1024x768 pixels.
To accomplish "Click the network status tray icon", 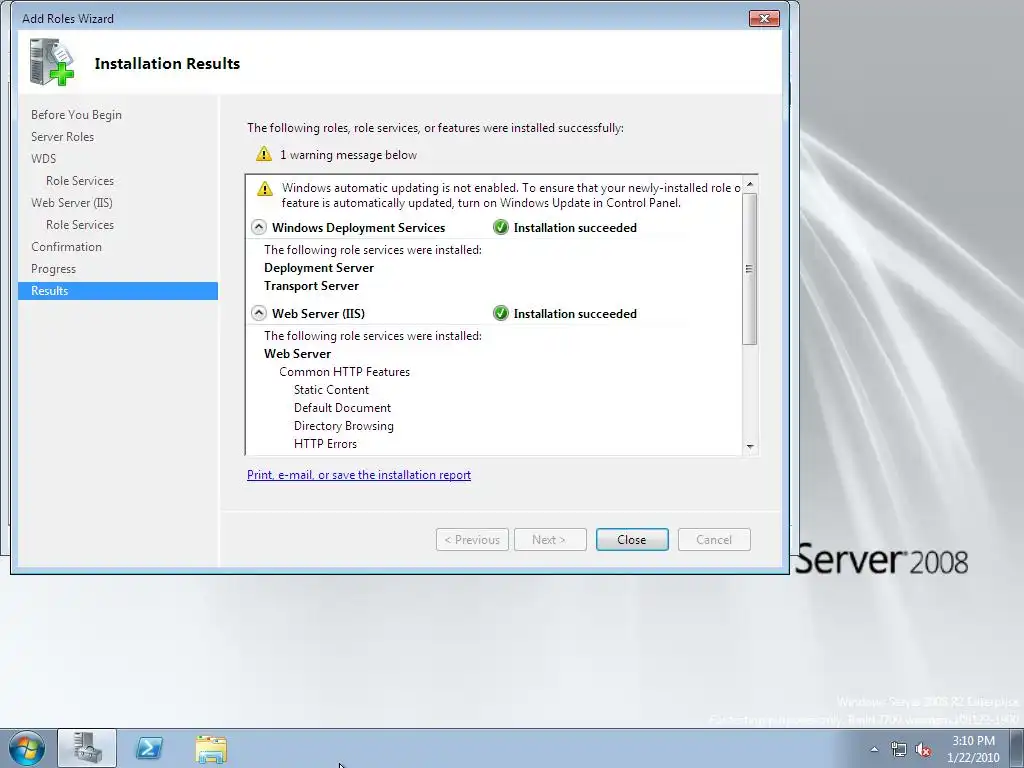I will pos(899,750).
